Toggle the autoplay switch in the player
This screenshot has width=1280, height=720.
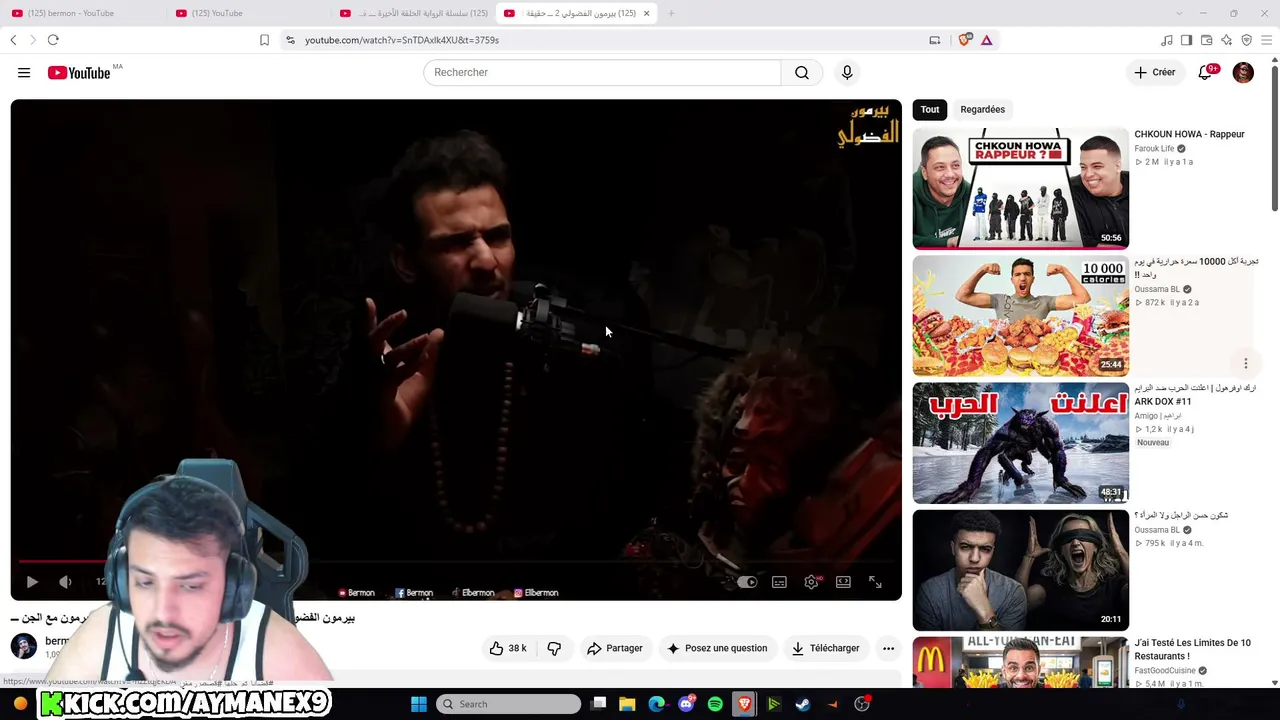point(747,582)
